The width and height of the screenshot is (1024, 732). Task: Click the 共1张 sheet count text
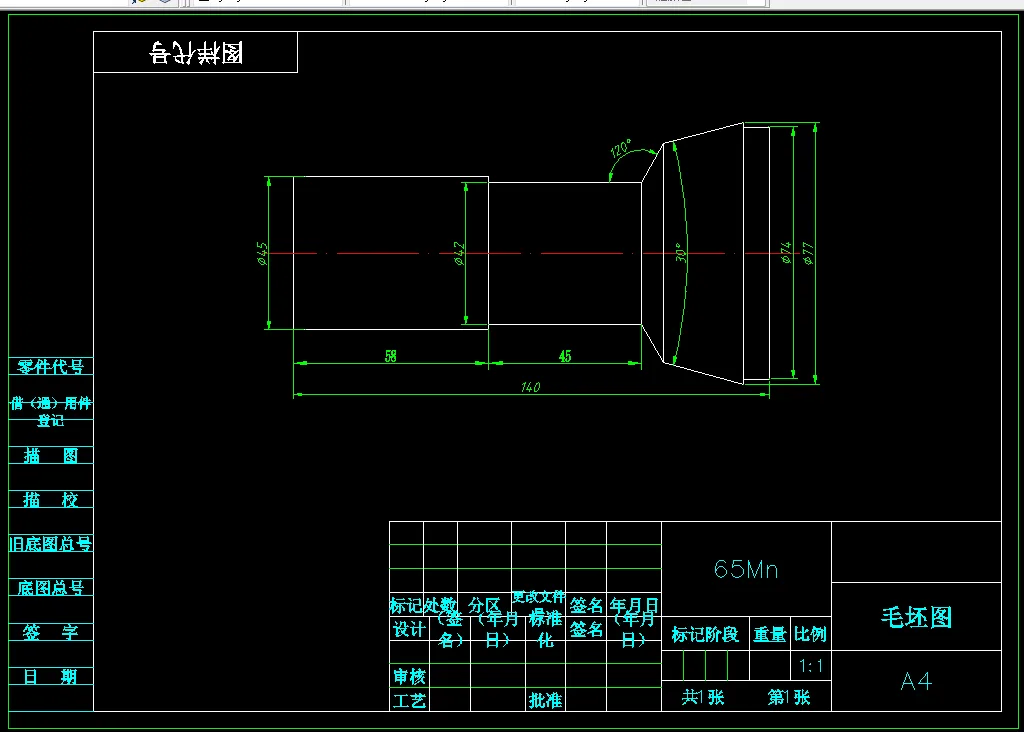click(703, 697)
